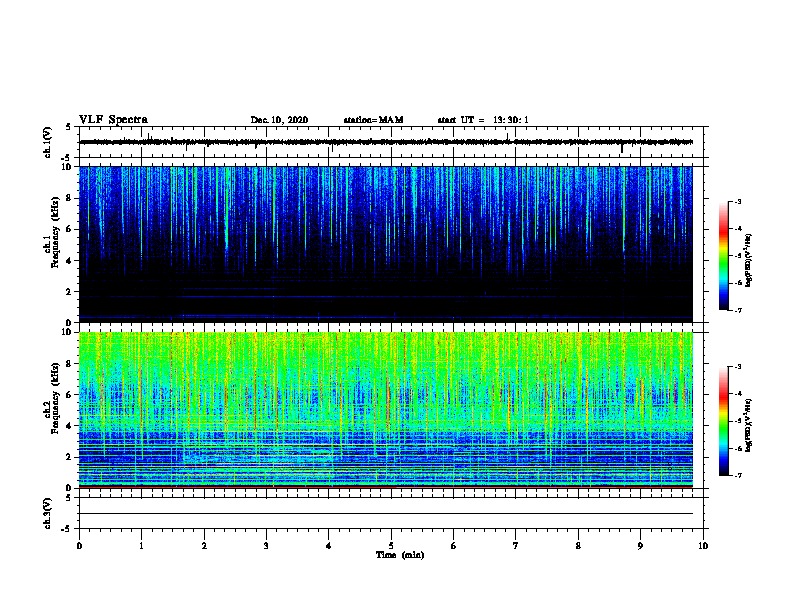Click time axis tick label "7"
The image size is (792, 612).
point(516,546)
